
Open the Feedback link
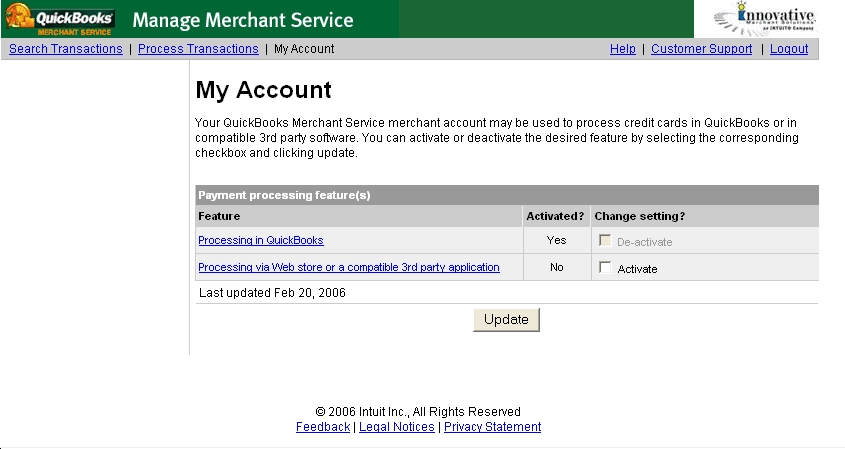pos(323,427)
